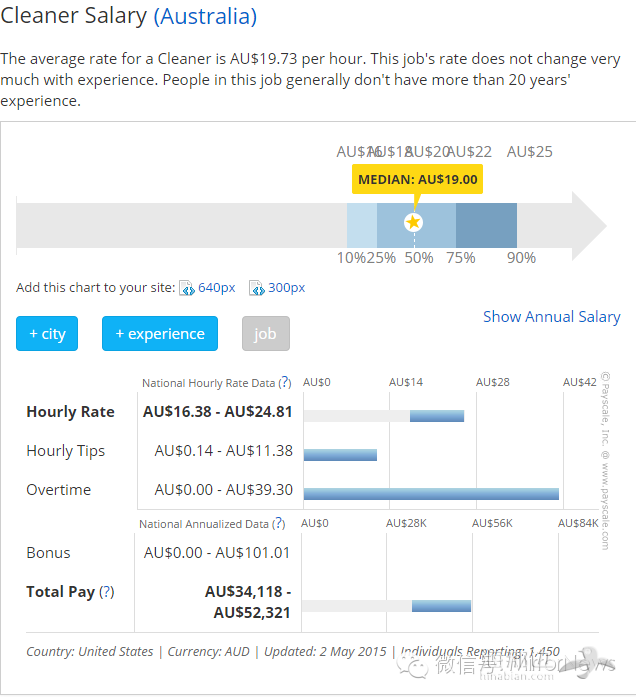Click the Hourly Rate row label
The width and height of the screenshot is (636, 697).
(71, 412)
